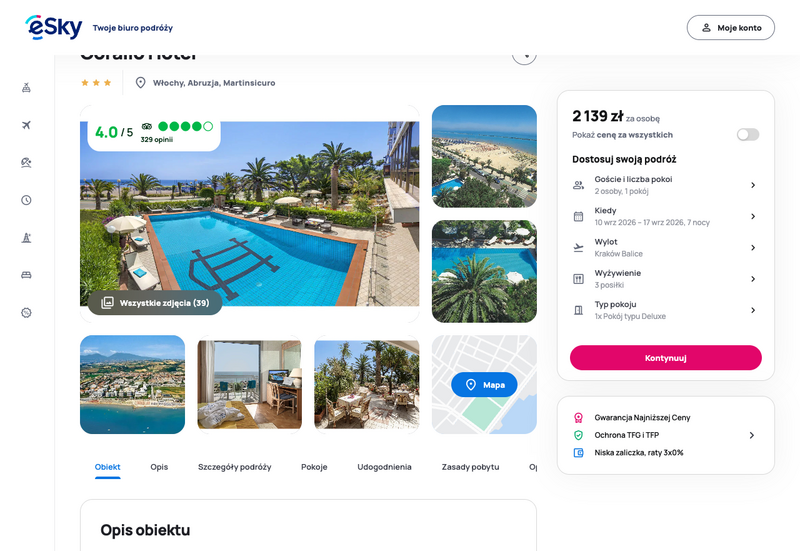Screen dimensions: 800x551
Task: Click the Gwarancja Najniższej Ceny text
Action: click(x=642, y=418)
